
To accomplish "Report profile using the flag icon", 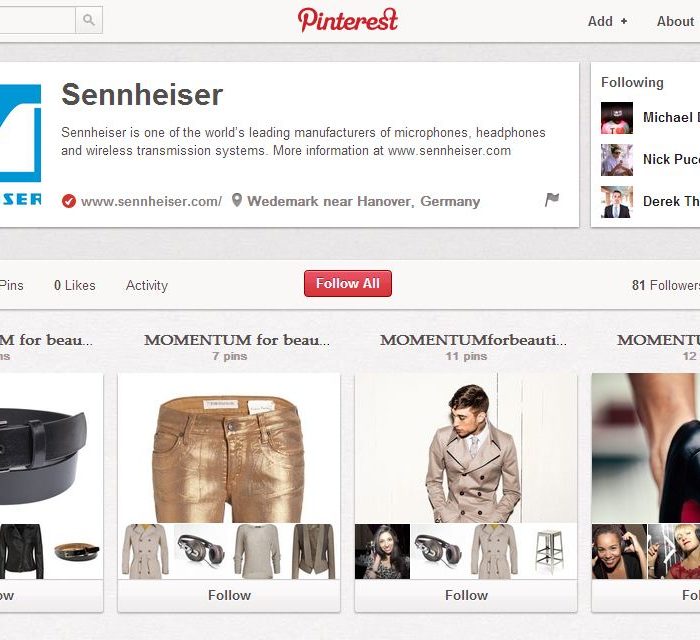I will tap(552, 199).
